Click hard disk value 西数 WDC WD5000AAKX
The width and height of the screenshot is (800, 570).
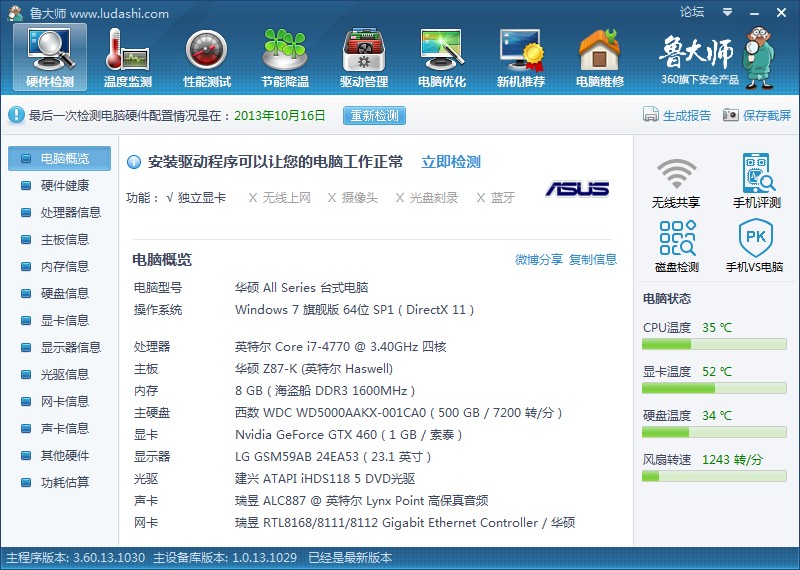398,413
